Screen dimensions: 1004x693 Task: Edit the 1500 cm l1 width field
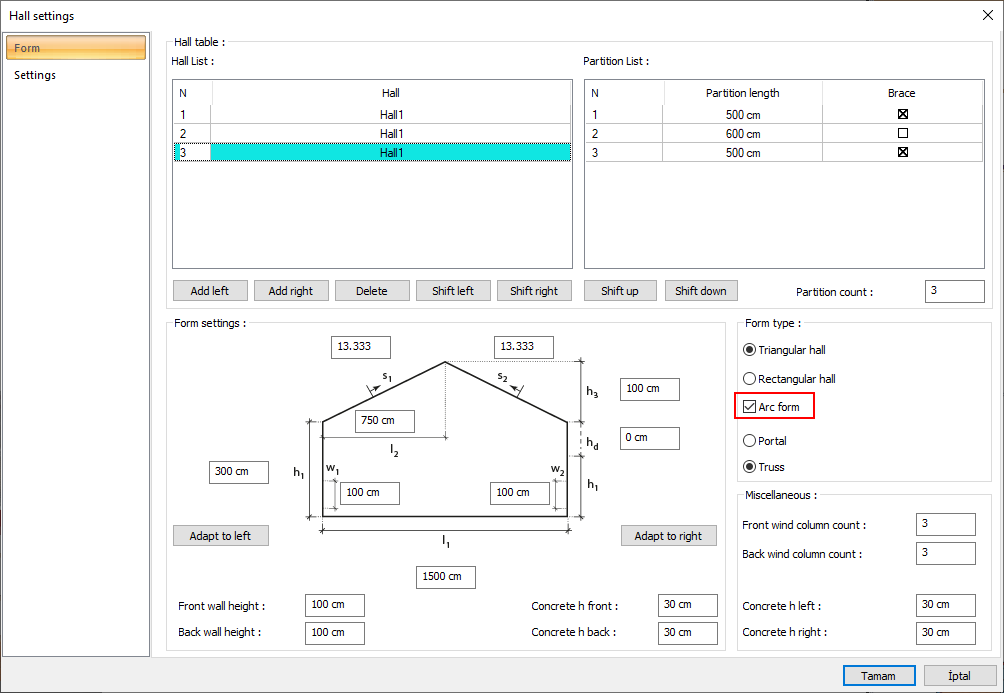(x=445, y=577)
